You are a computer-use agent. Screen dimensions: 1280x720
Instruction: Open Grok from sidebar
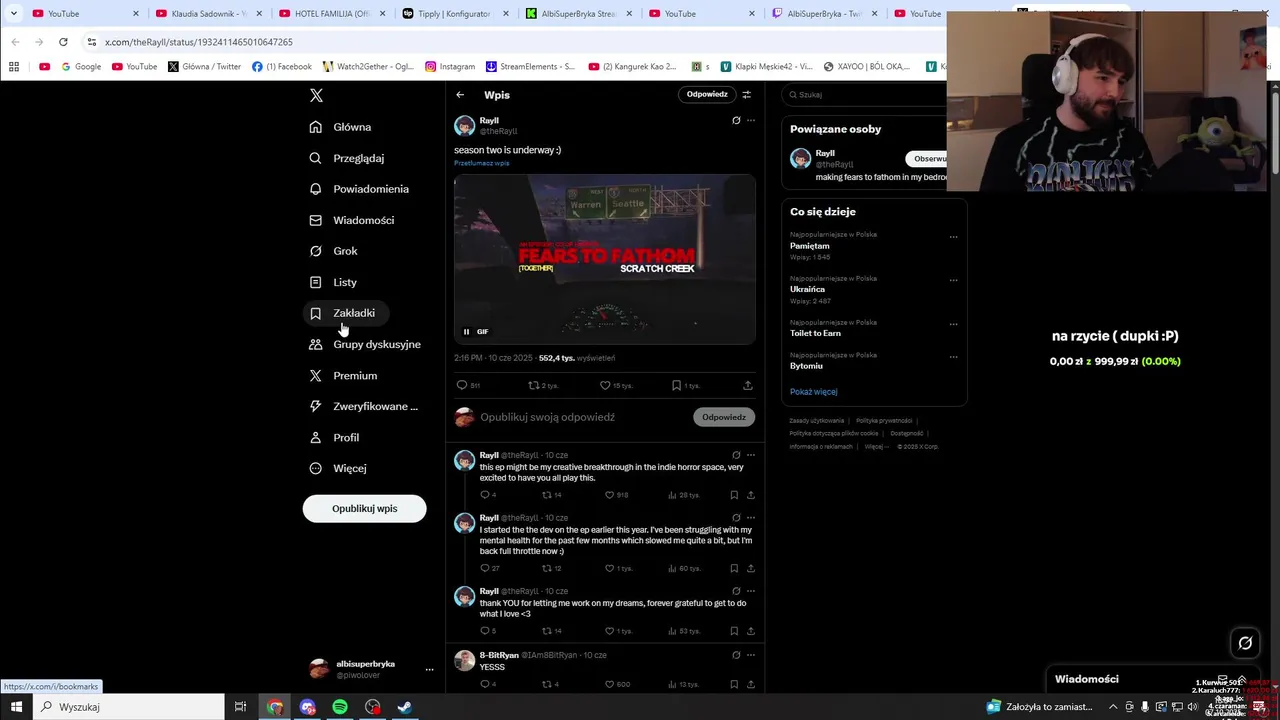click(334, 251)
